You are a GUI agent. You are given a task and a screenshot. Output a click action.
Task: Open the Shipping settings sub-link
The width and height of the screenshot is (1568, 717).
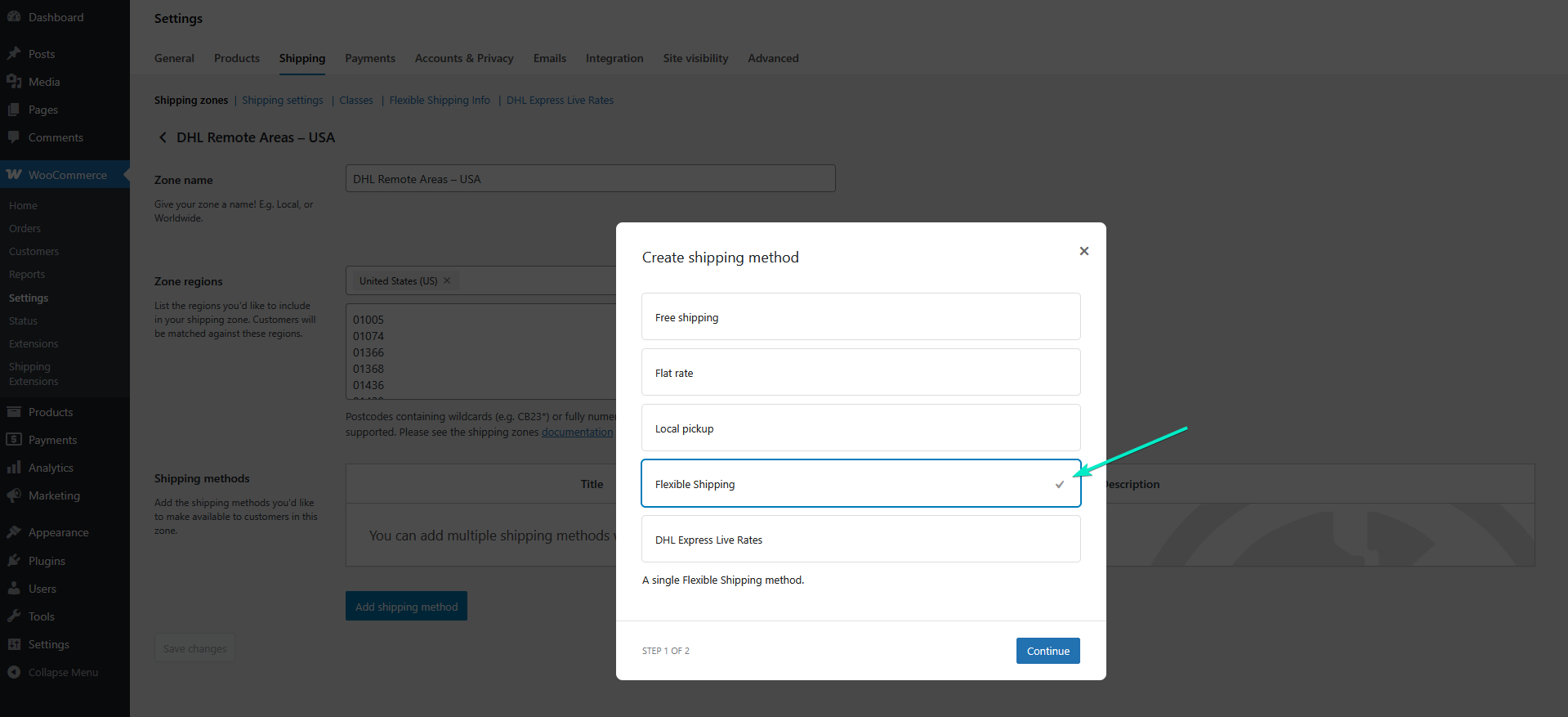click(283, 100)
